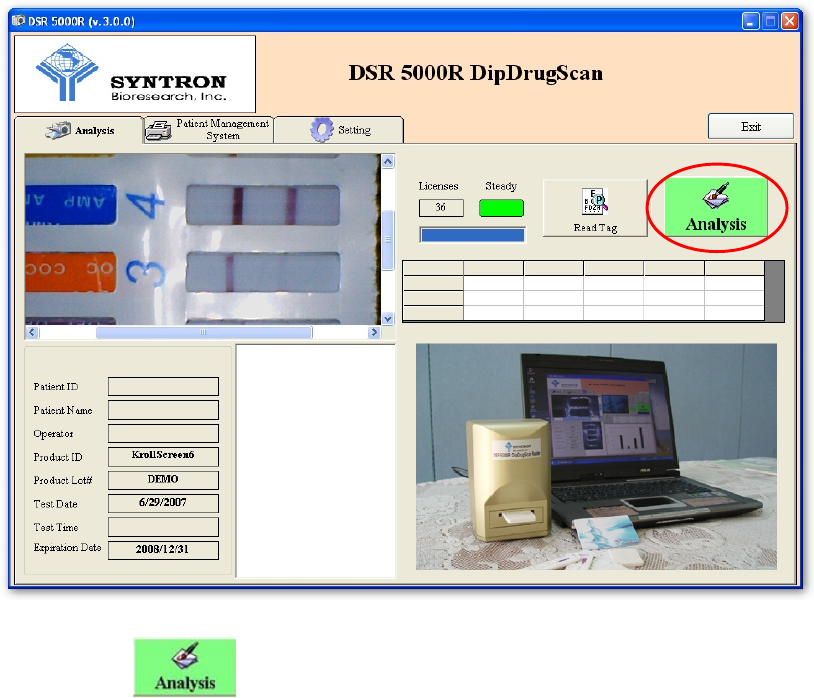Click DSR 5000R DipDrugScan heading
814x698 pixels.
point(476,73)
